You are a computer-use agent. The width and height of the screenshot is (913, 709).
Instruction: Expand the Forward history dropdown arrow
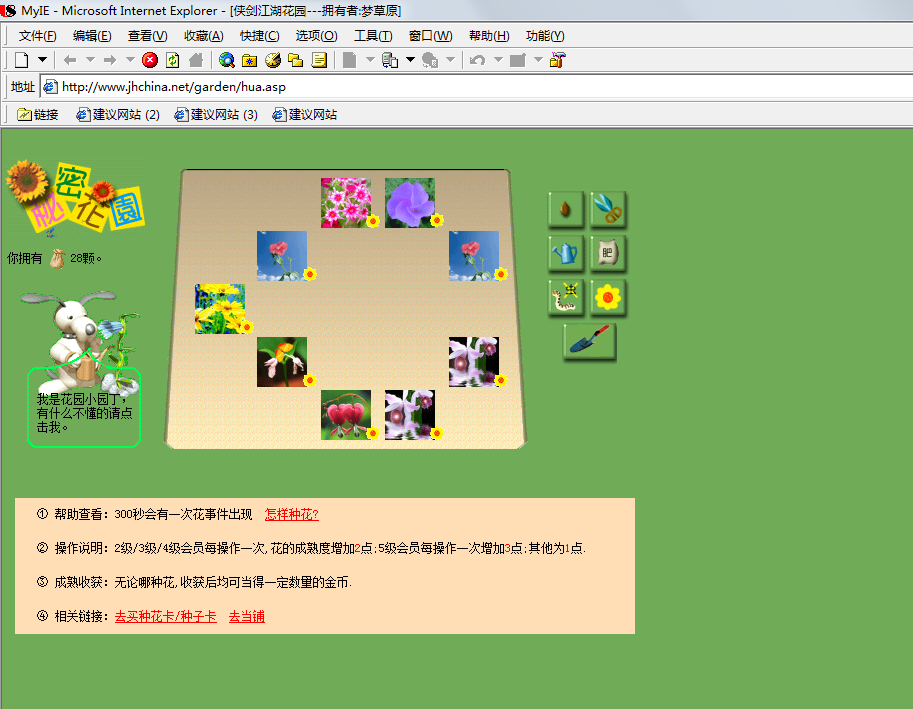coord(130,59)
